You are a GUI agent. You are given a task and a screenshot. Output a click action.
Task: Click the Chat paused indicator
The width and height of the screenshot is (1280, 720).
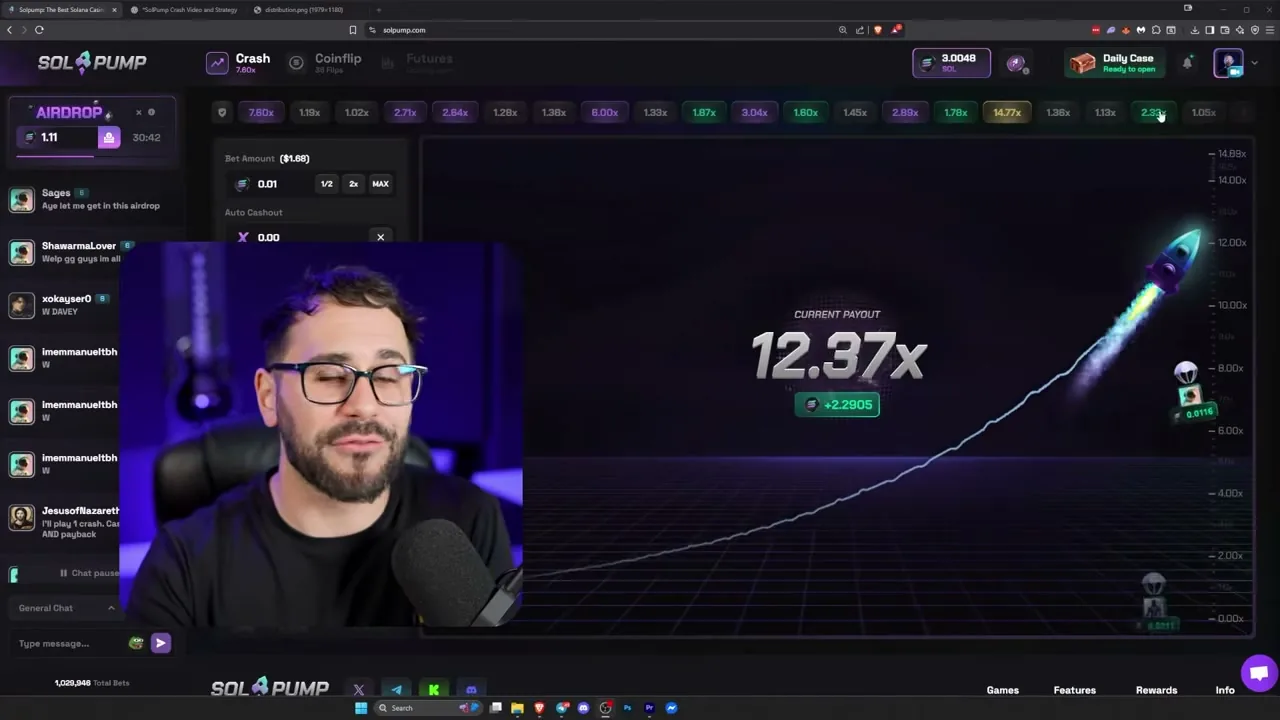click(x=89, y=573)
